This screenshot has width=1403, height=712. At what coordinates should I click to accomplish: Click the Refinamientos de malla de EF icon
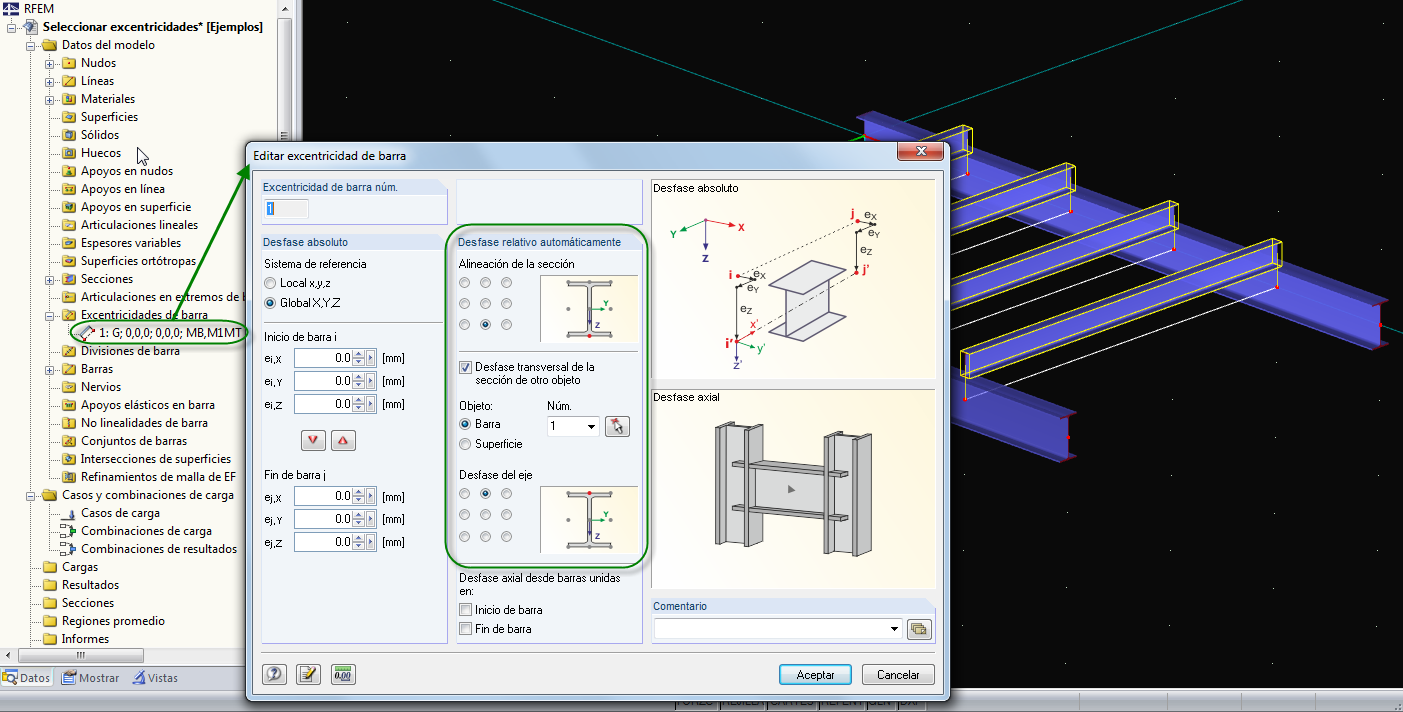[69, 477]
